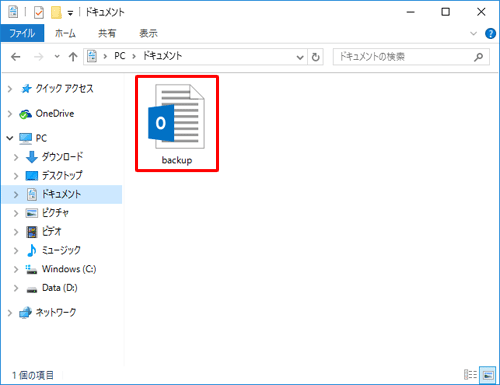Image resolution: width=500 pixels, height=385 pixels.
Task: Click the ミュージック note icon
Action: pos(32,250)
